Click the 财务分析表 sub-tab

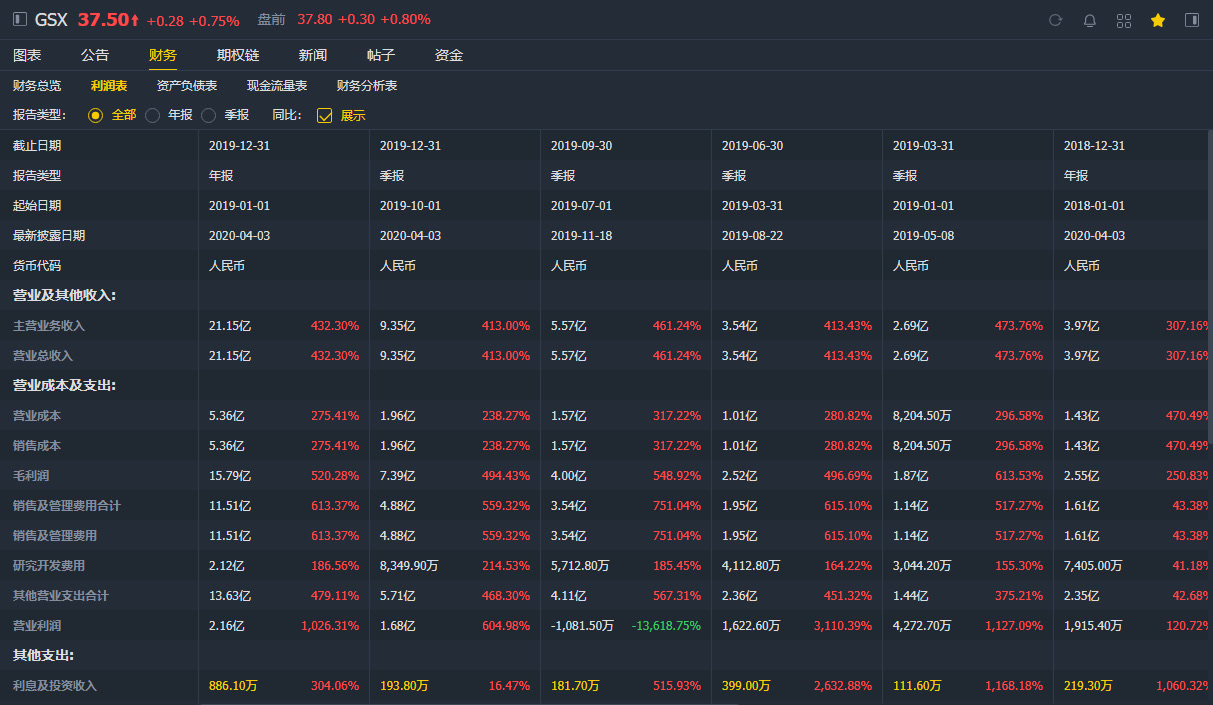point(367,86)
